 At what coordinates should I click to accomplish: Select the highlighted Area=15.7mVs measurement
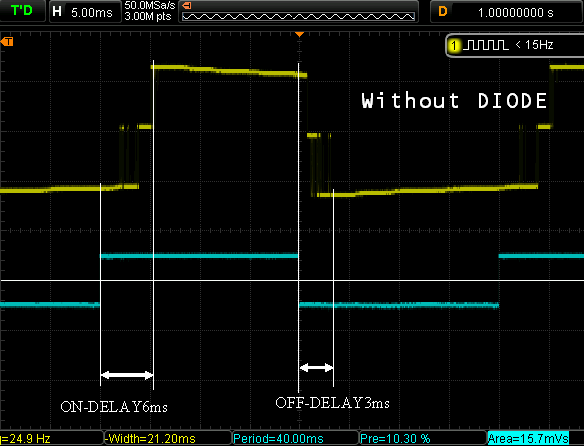pyautogui.click(x=528, y=439)
